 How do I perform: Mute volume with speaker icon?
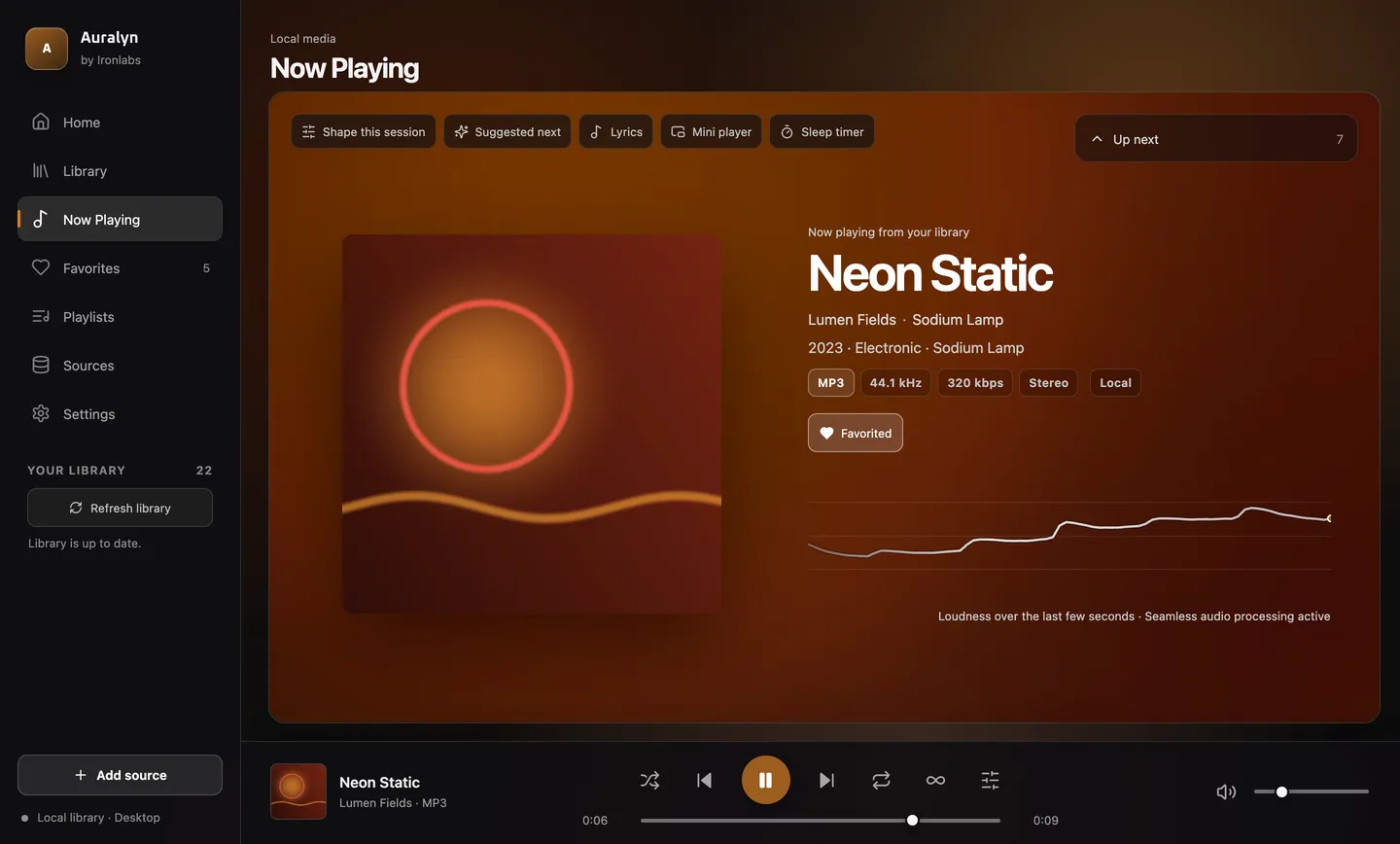pyautogui.click(x=1226, y=791)
